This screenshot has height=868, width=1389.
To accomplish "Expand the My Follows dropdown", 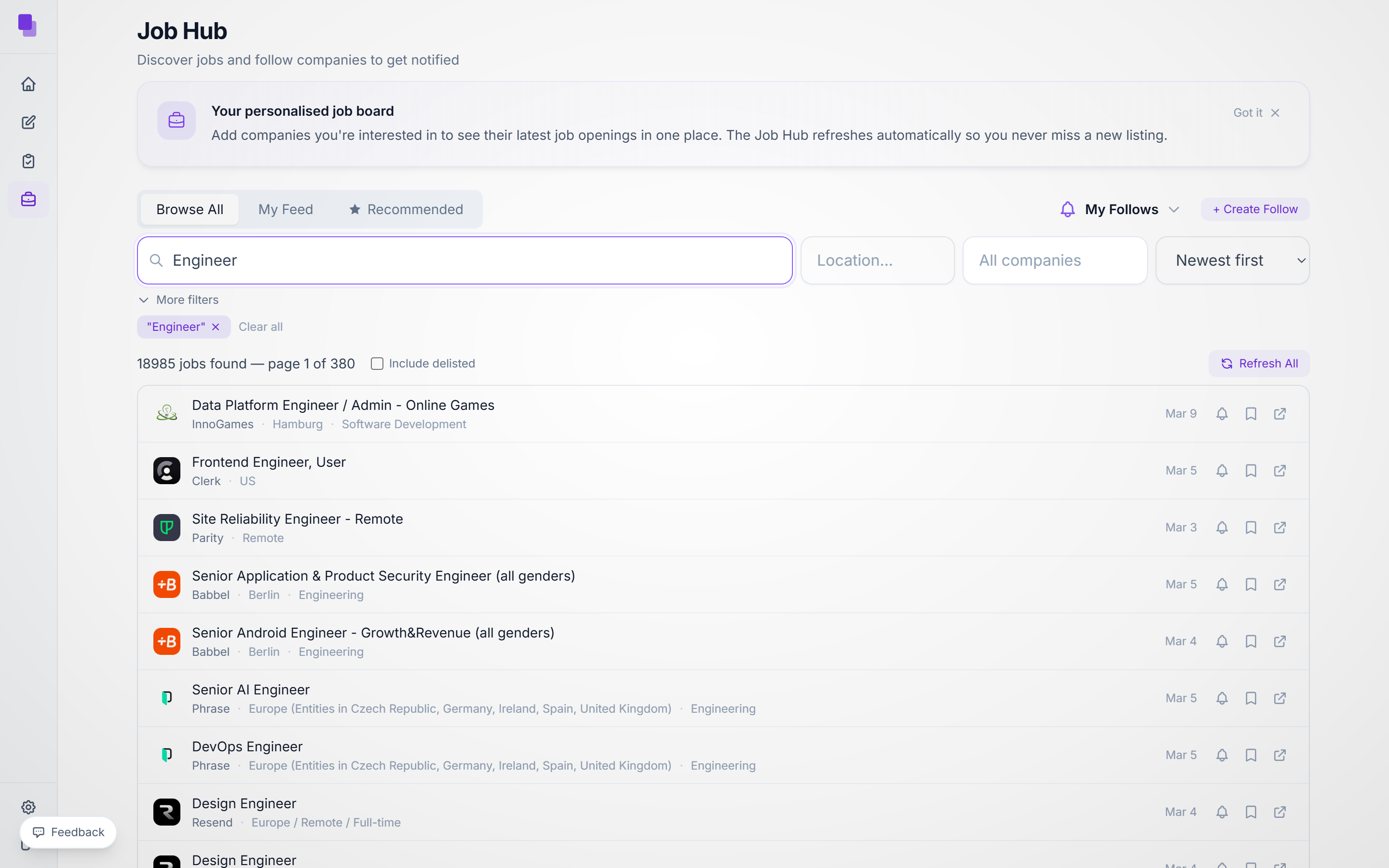I will pos(1119,209).
